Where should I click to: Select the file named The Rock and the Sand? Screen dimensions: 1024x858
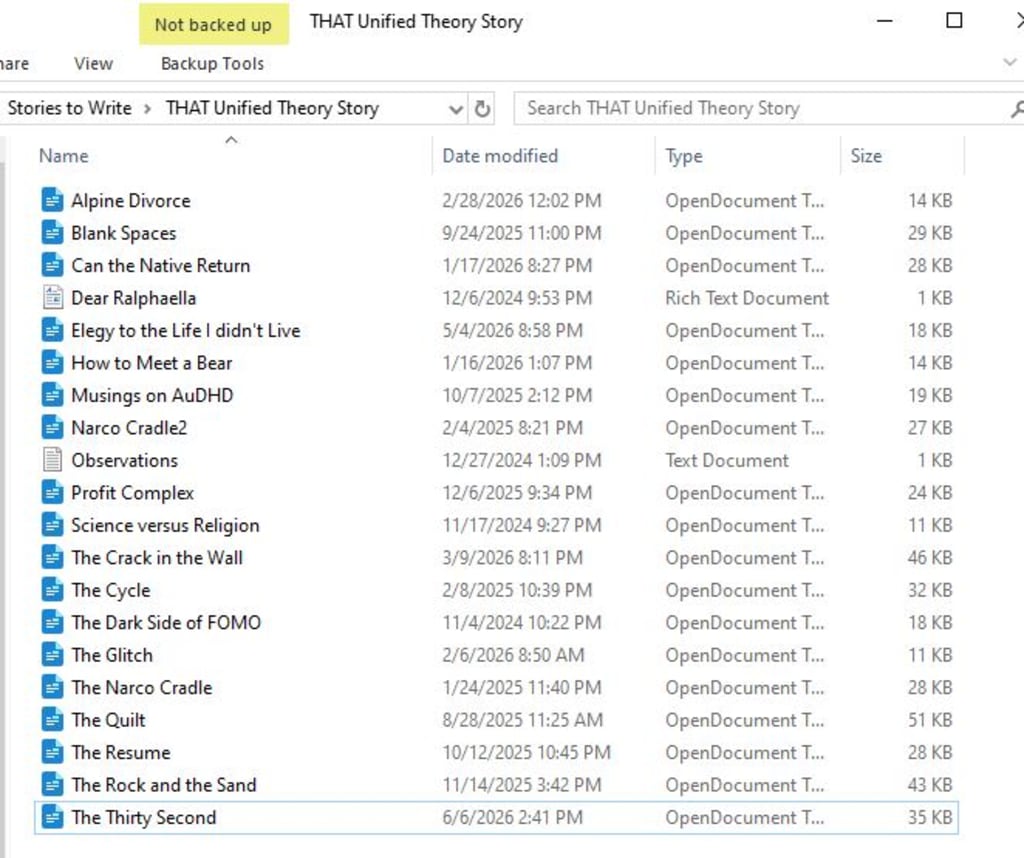(164, 785)
